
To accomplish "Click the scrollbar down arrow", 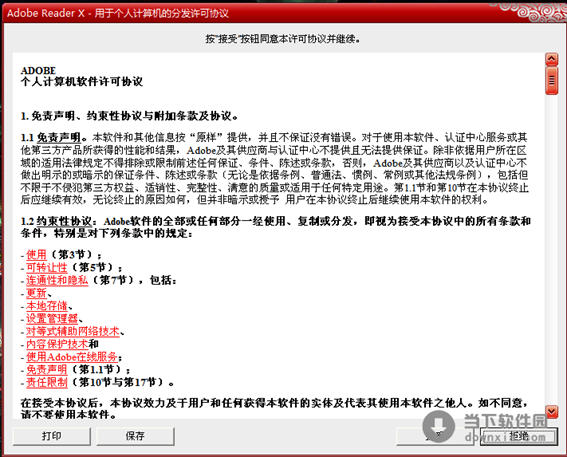I will coord(551,411).
